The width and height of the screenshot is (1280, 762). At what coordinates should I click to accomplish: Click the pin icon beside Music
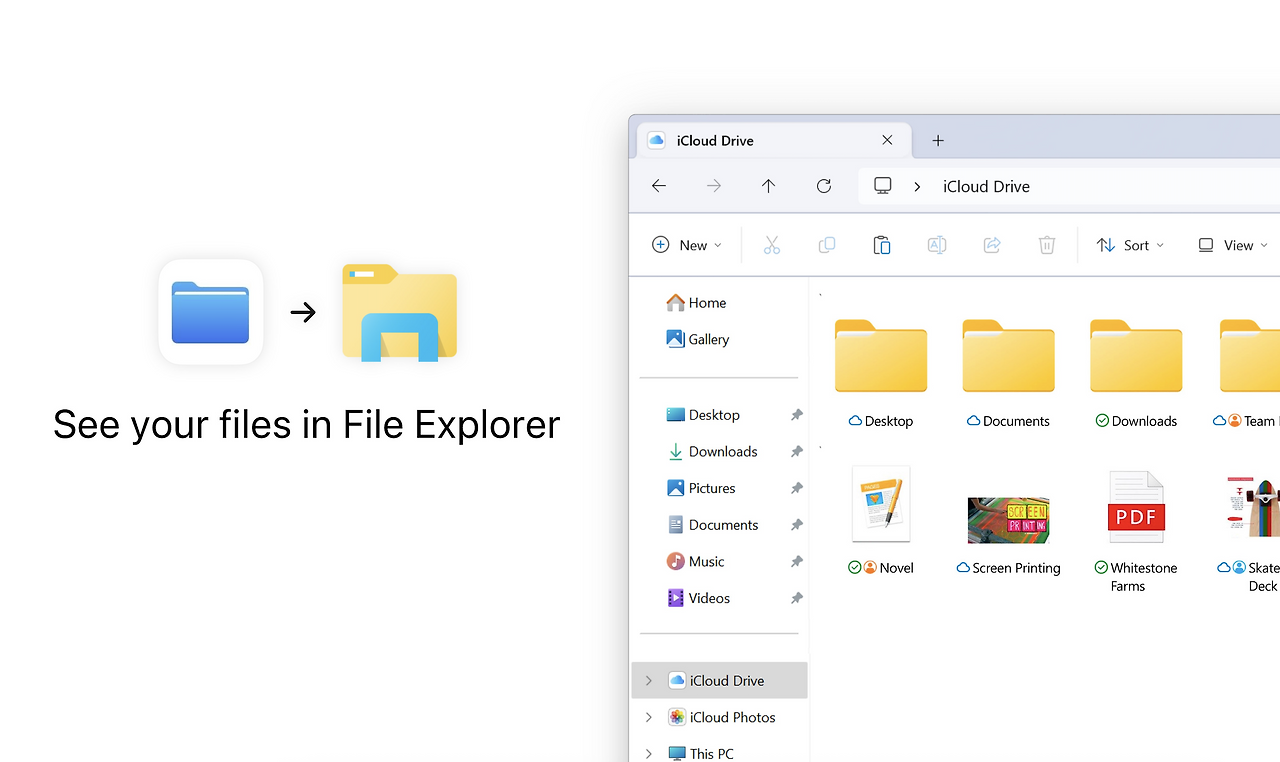pyautogui.click(x=797, y=562)
